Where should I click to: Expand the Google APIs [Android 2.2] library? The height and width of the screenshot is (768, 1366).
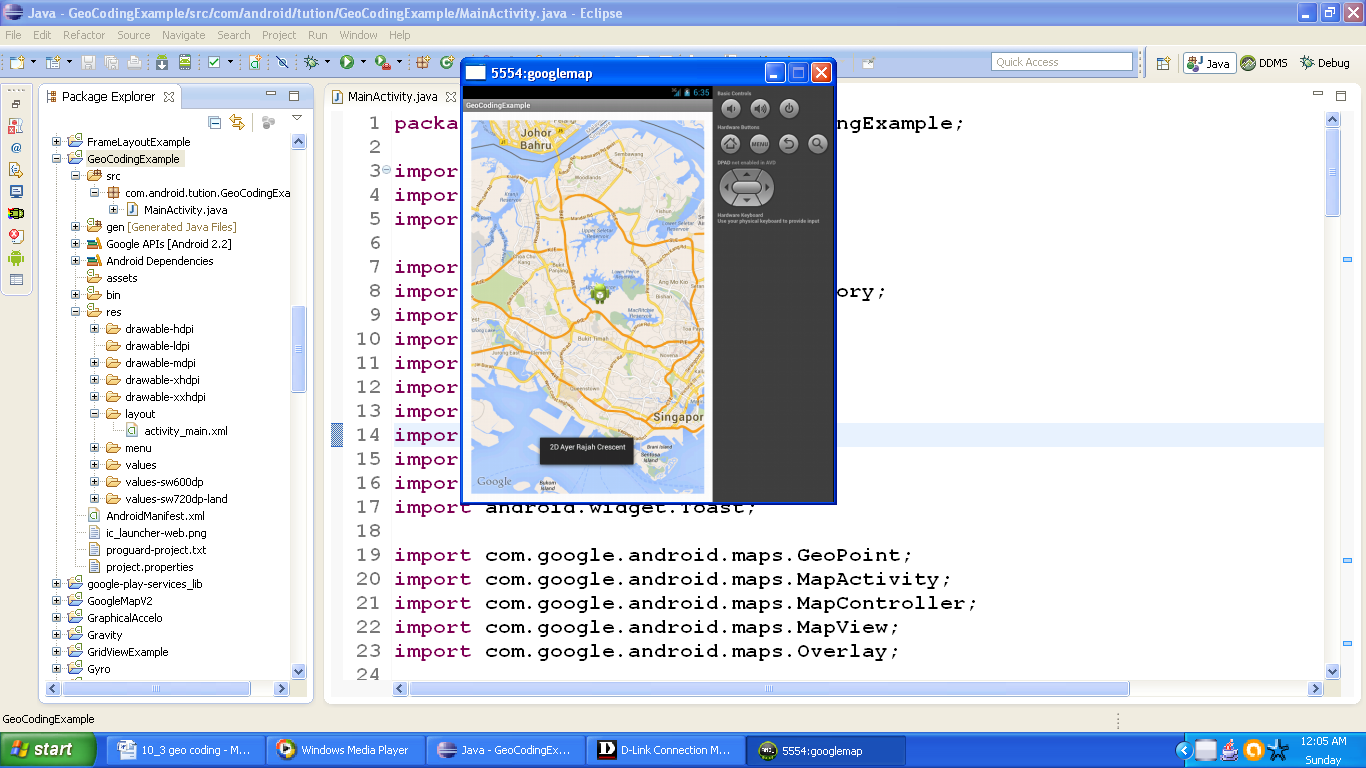click(x=76, y=244)
